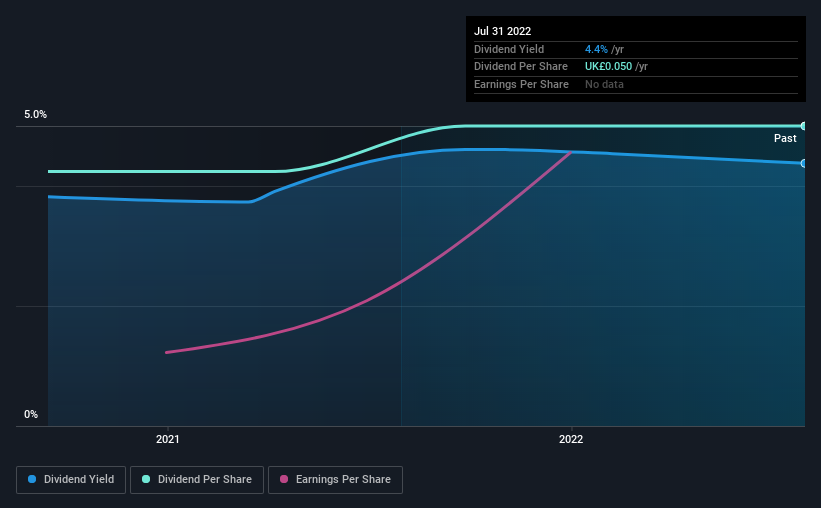This screenshot has width=821, height=508.
Task: Toggle the Earnings Per Share legend button
Action: tap(335, 480)
